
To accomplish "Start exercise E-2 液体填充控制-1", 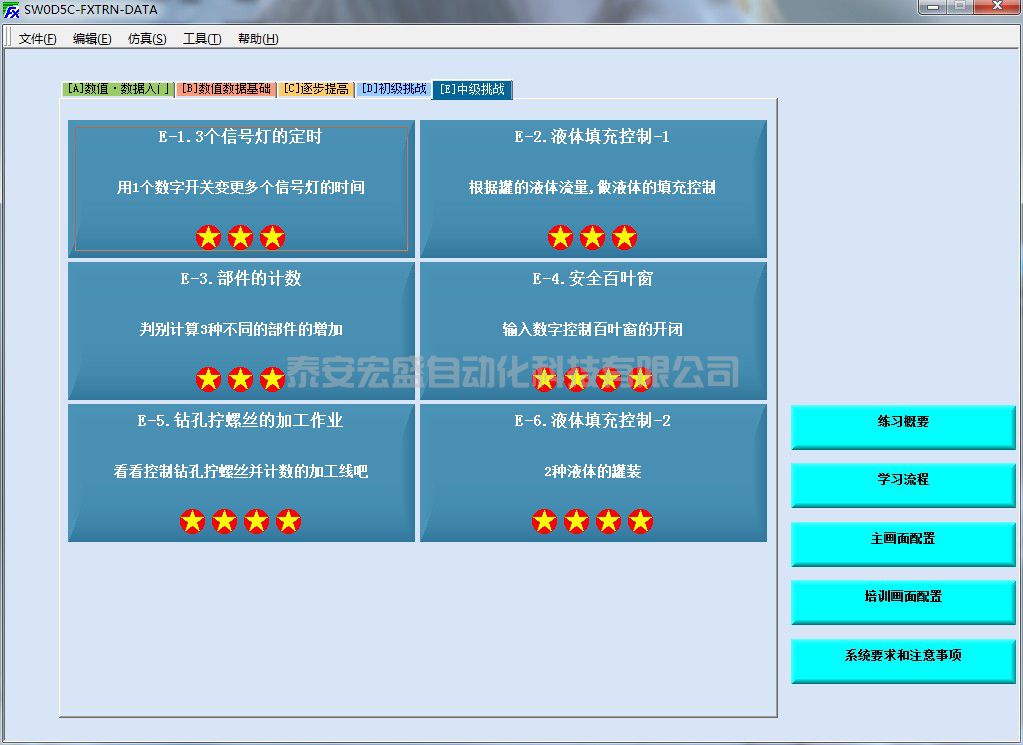I will coord(593,188).
